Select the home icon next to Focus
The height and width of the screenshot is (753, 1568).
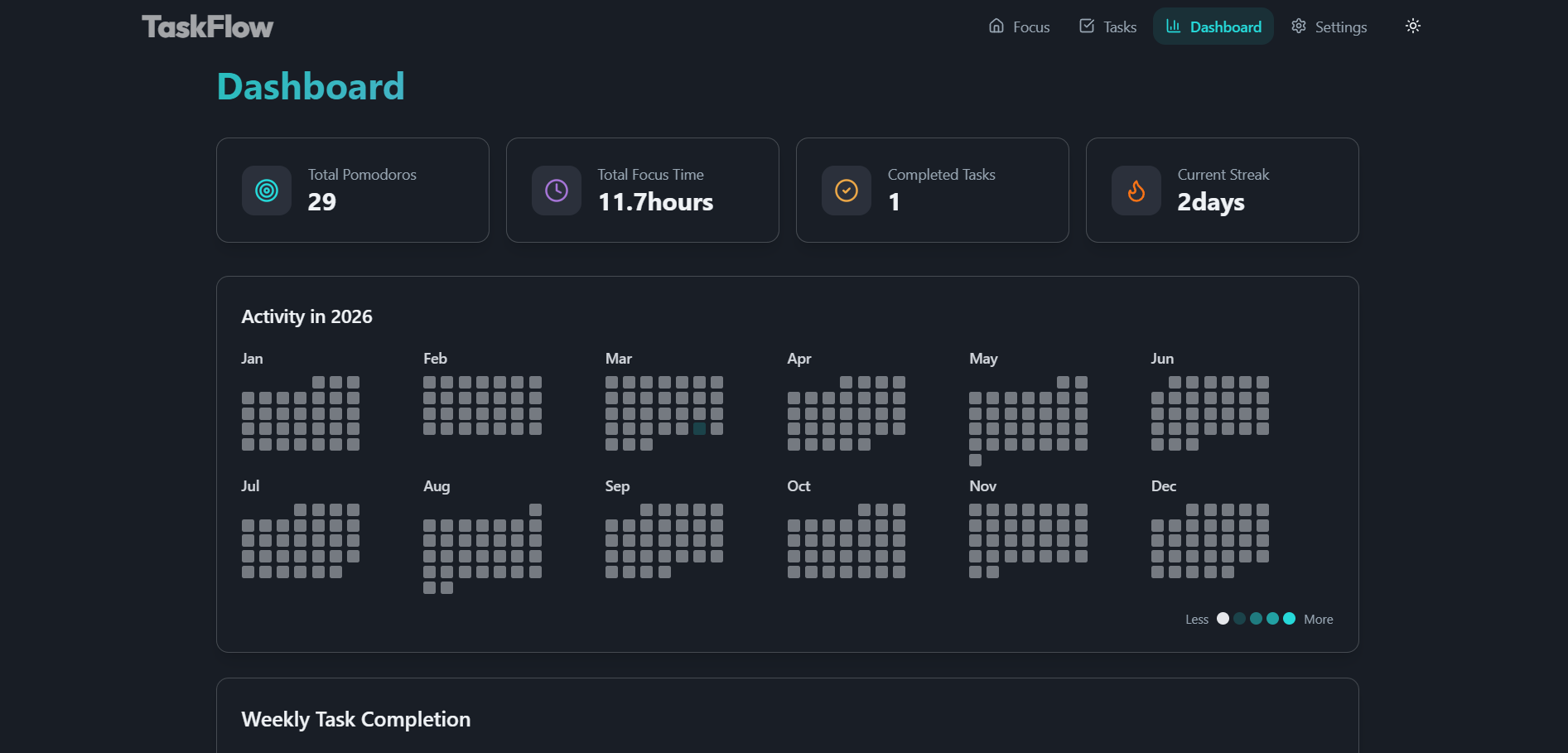tap(996, 26)
